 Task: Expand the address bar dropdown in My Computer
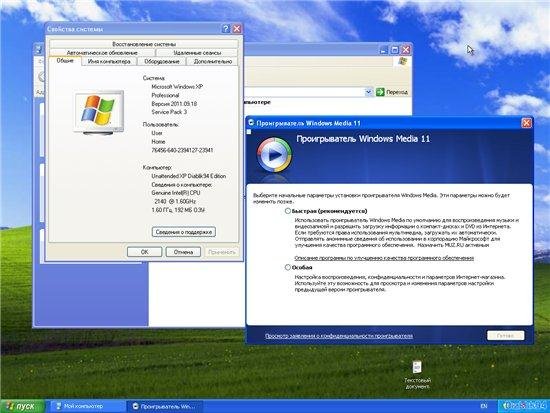pyautogui.click(x=368, y=92)
